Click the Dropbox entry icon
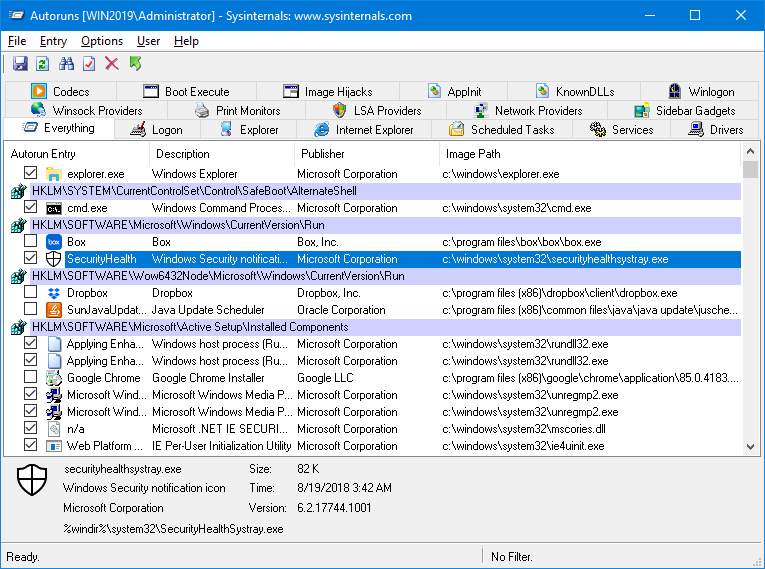This screenshot has height=569, width=765. tap(54, 293)
